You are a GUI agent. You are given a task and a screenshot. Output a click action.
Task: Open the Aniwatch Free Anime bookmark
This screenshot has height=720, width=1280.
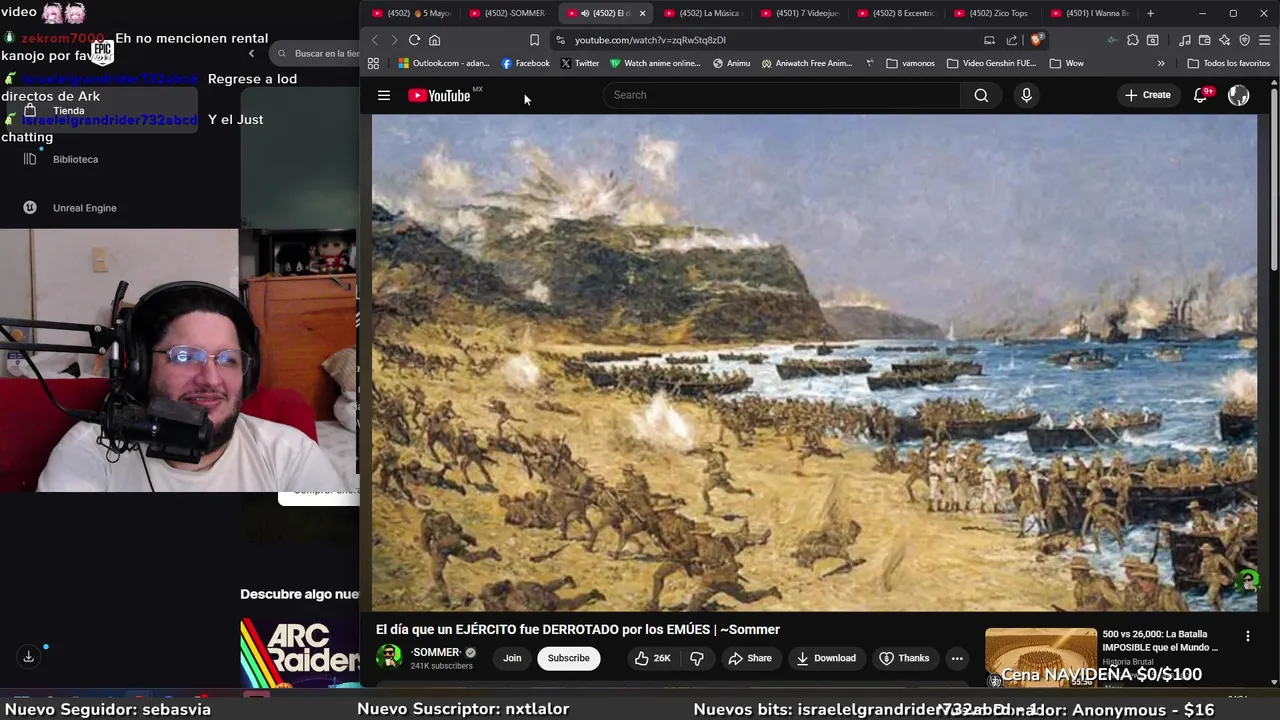point(807,63)
